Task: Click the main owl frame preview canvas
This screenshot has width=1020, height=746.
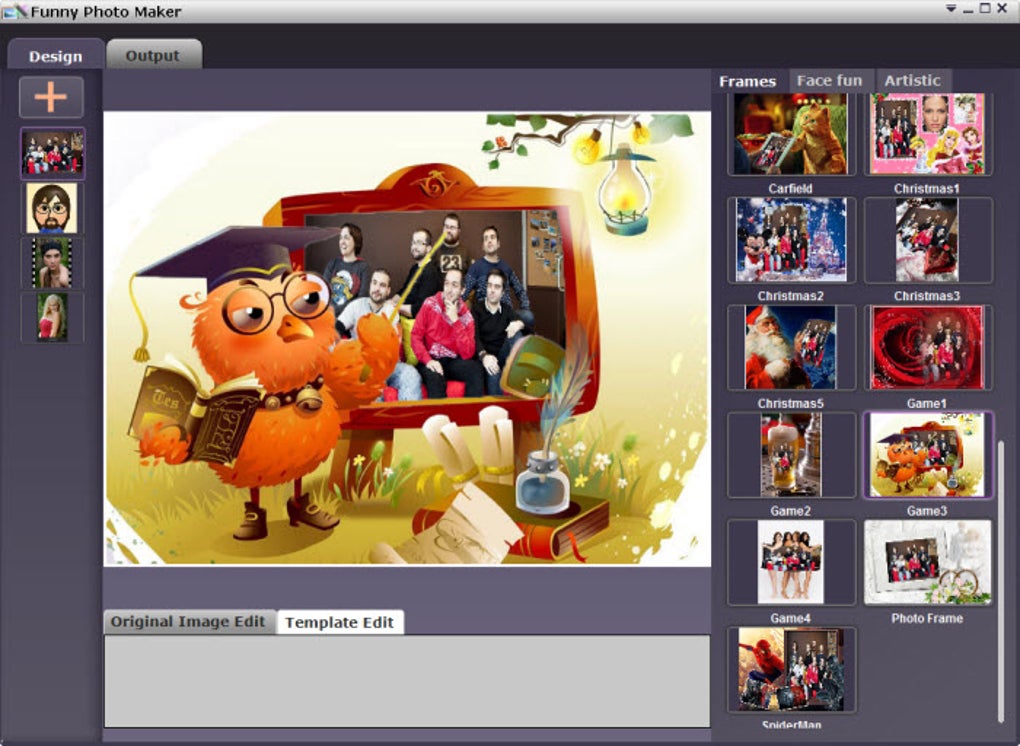Action: click(x=407, y=338)
